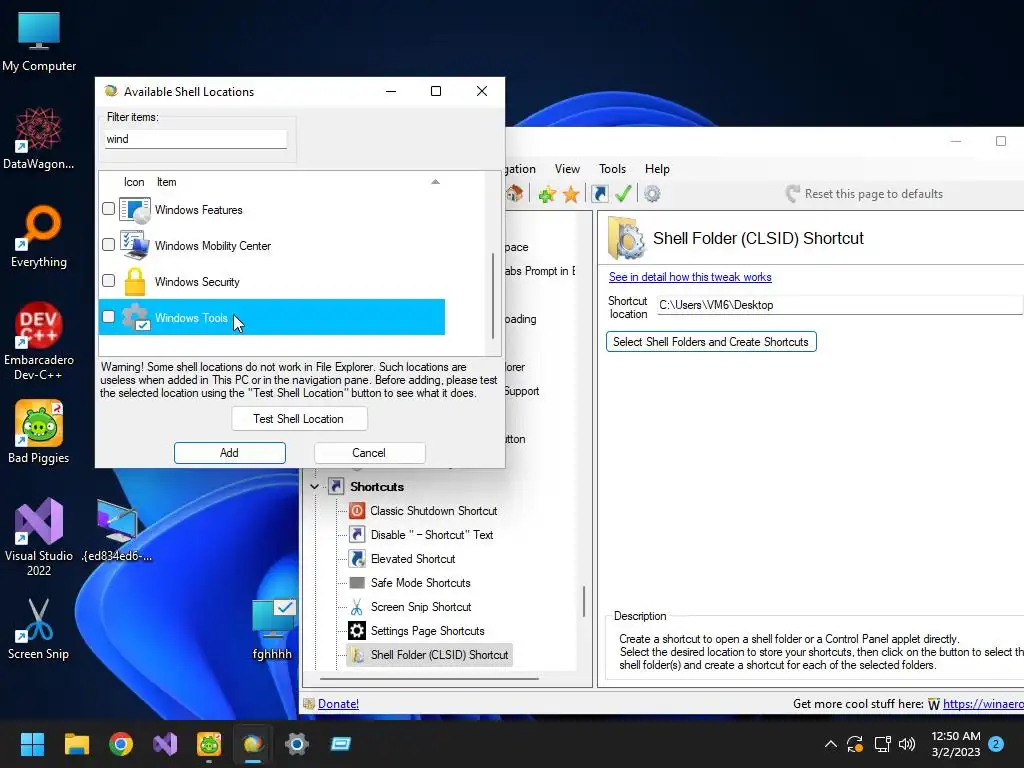This screenshot has height=768, width=1024.
Task: Click the shell locations list vertical scrollbar
Action: tap(493, 295)
